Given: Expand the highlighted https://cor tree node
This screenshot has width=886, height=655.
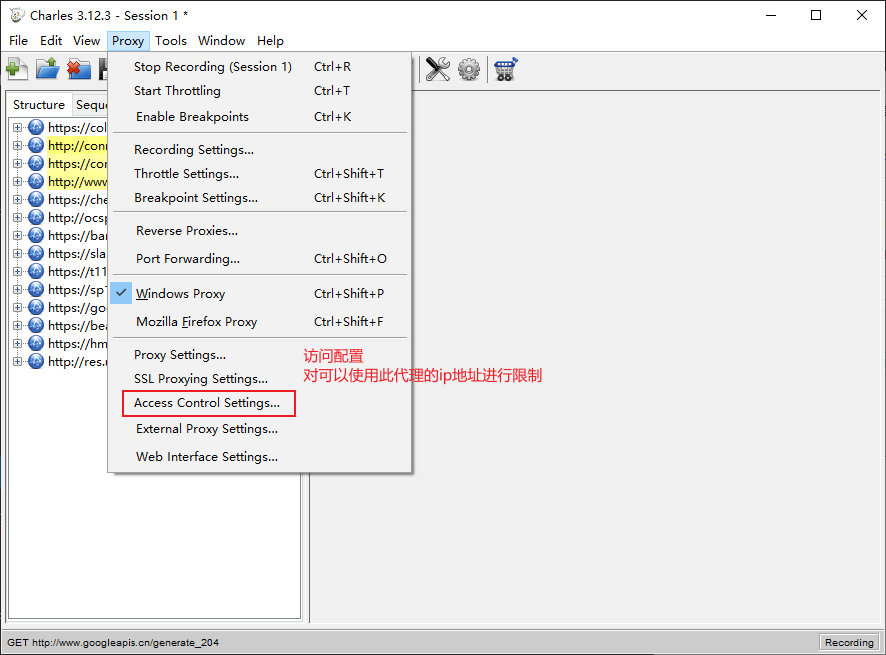Looking at the screenshot, I should (x=18, y=164).
